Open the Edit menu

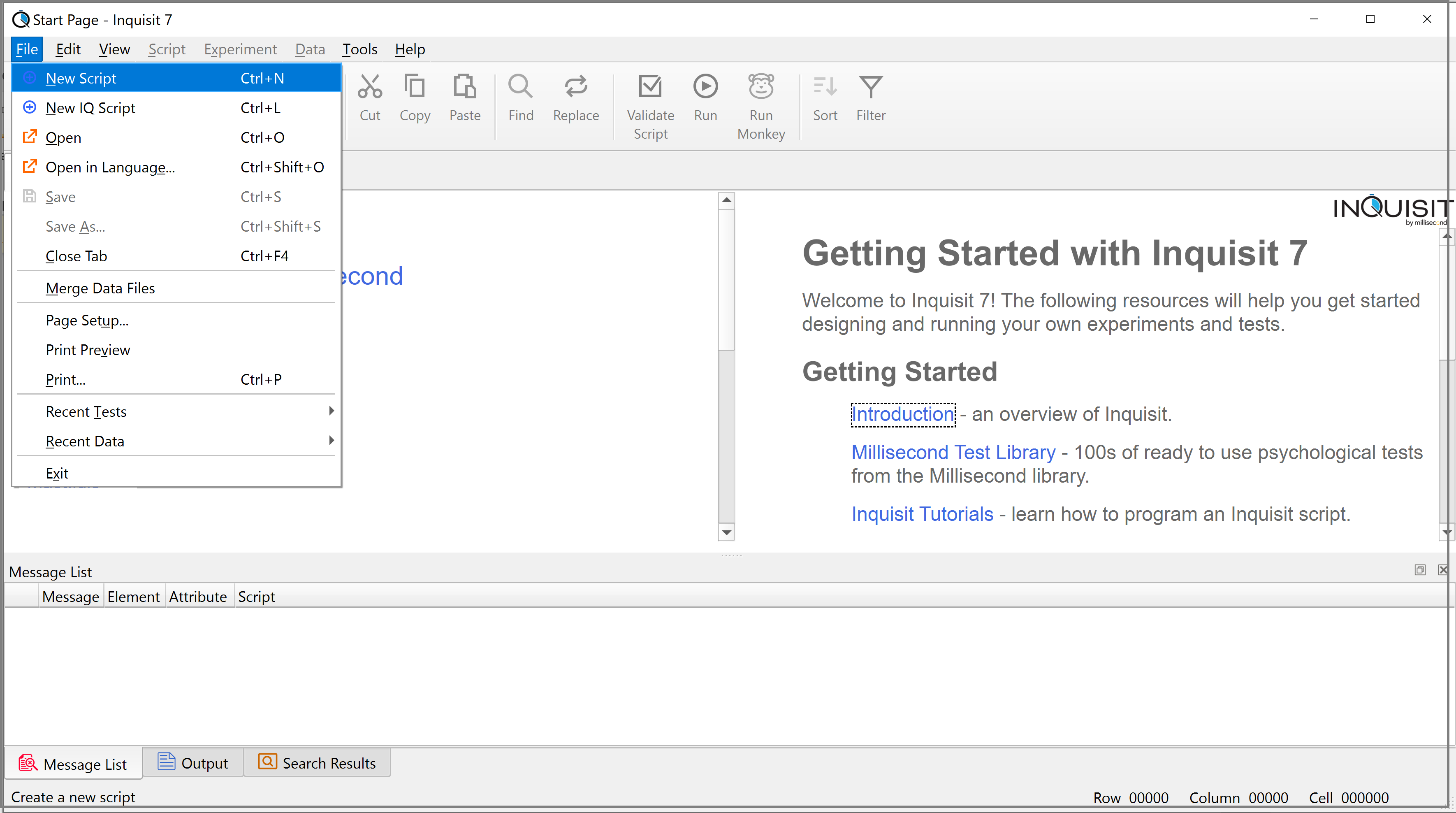coord(68,49)
